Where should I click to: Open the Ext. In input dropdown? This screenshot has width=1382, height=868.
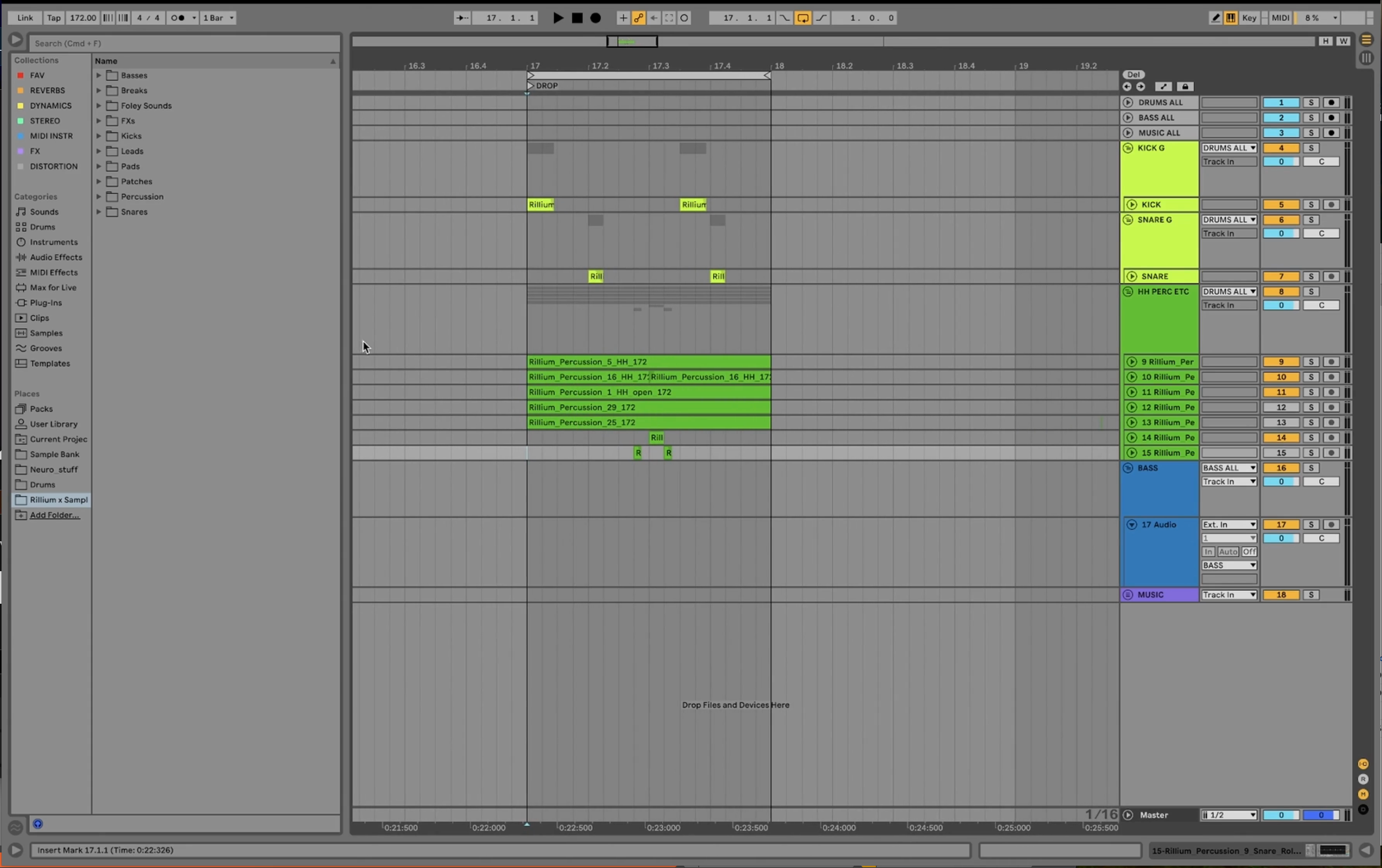click(1229, 525)
